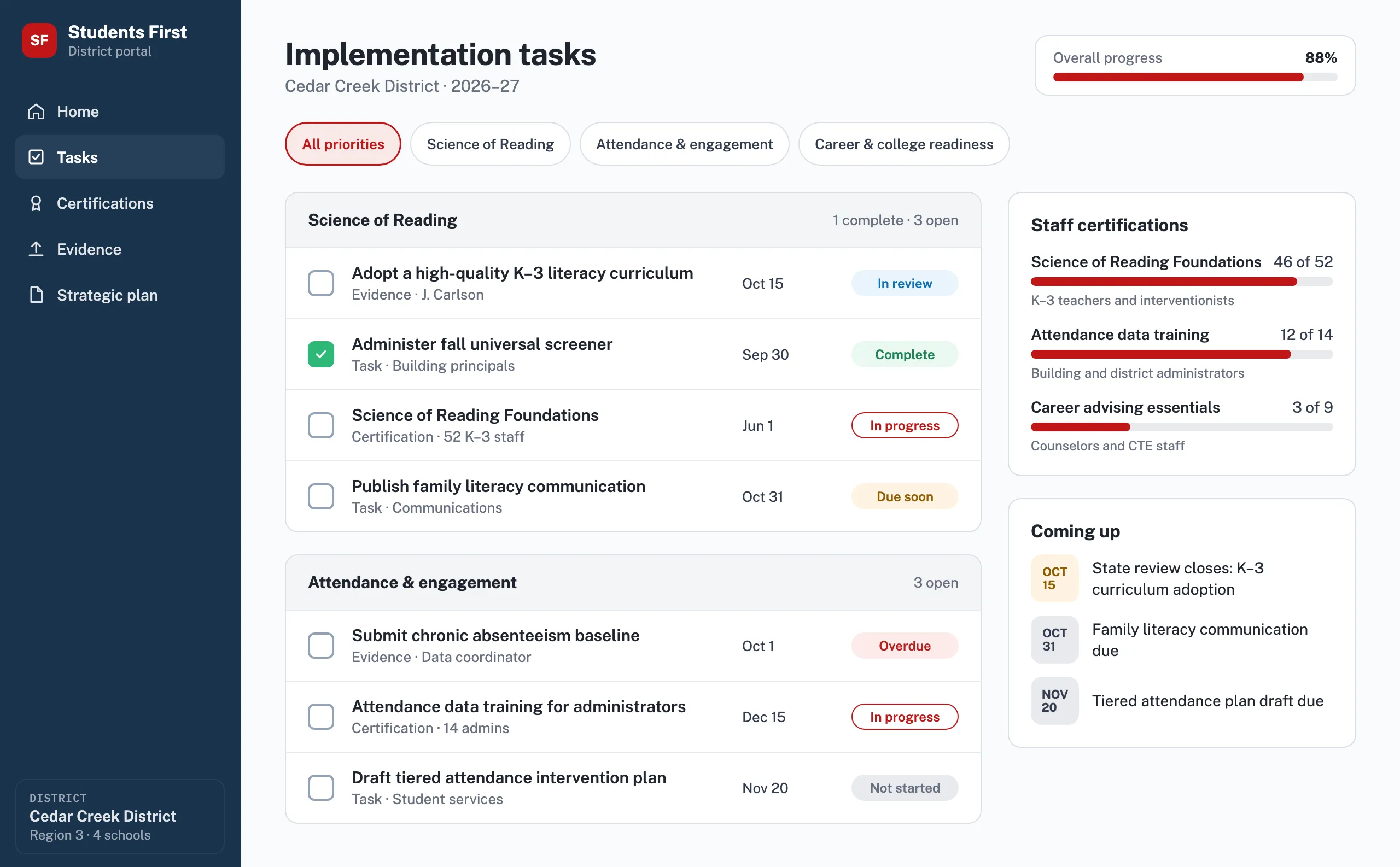Viewport: 1400px width, 867px height.
Task: Check the Submit chronic absenteeism baseline task
Action: (x=320, y=646)
